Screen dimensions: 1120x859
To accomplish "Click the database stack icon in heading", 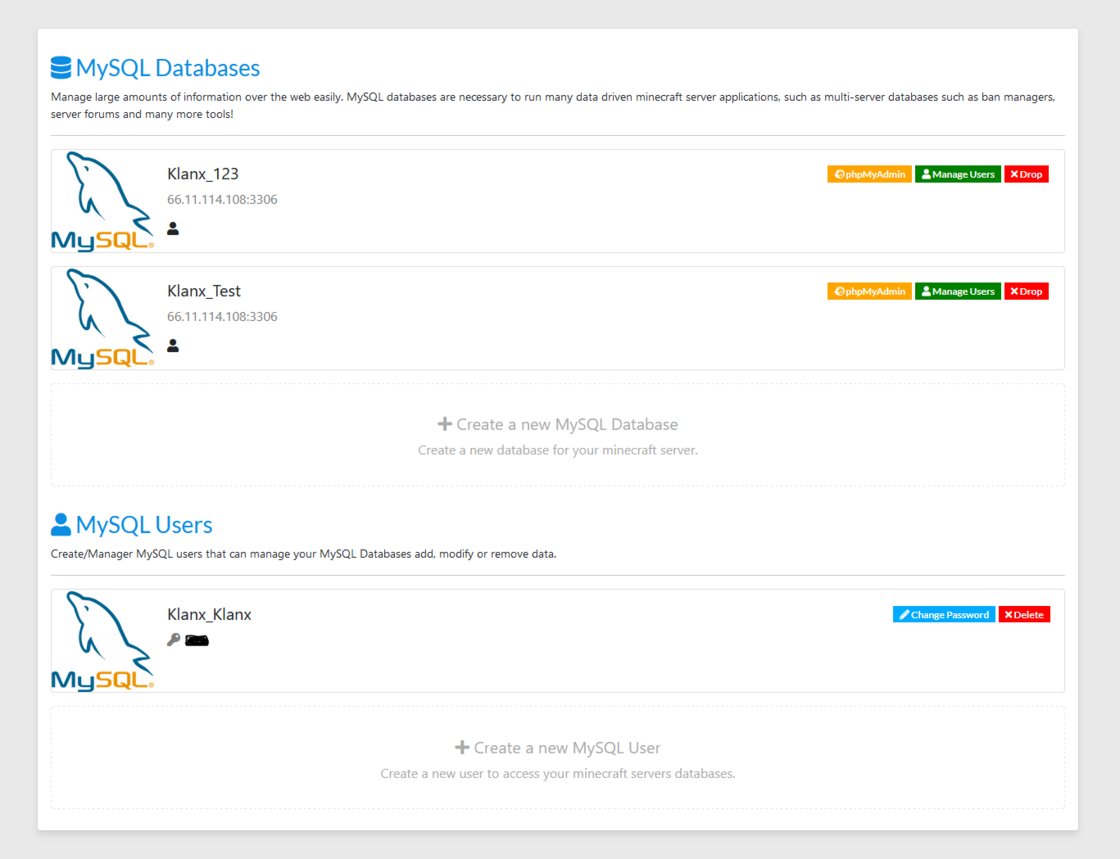I will [x=61, y=68].
